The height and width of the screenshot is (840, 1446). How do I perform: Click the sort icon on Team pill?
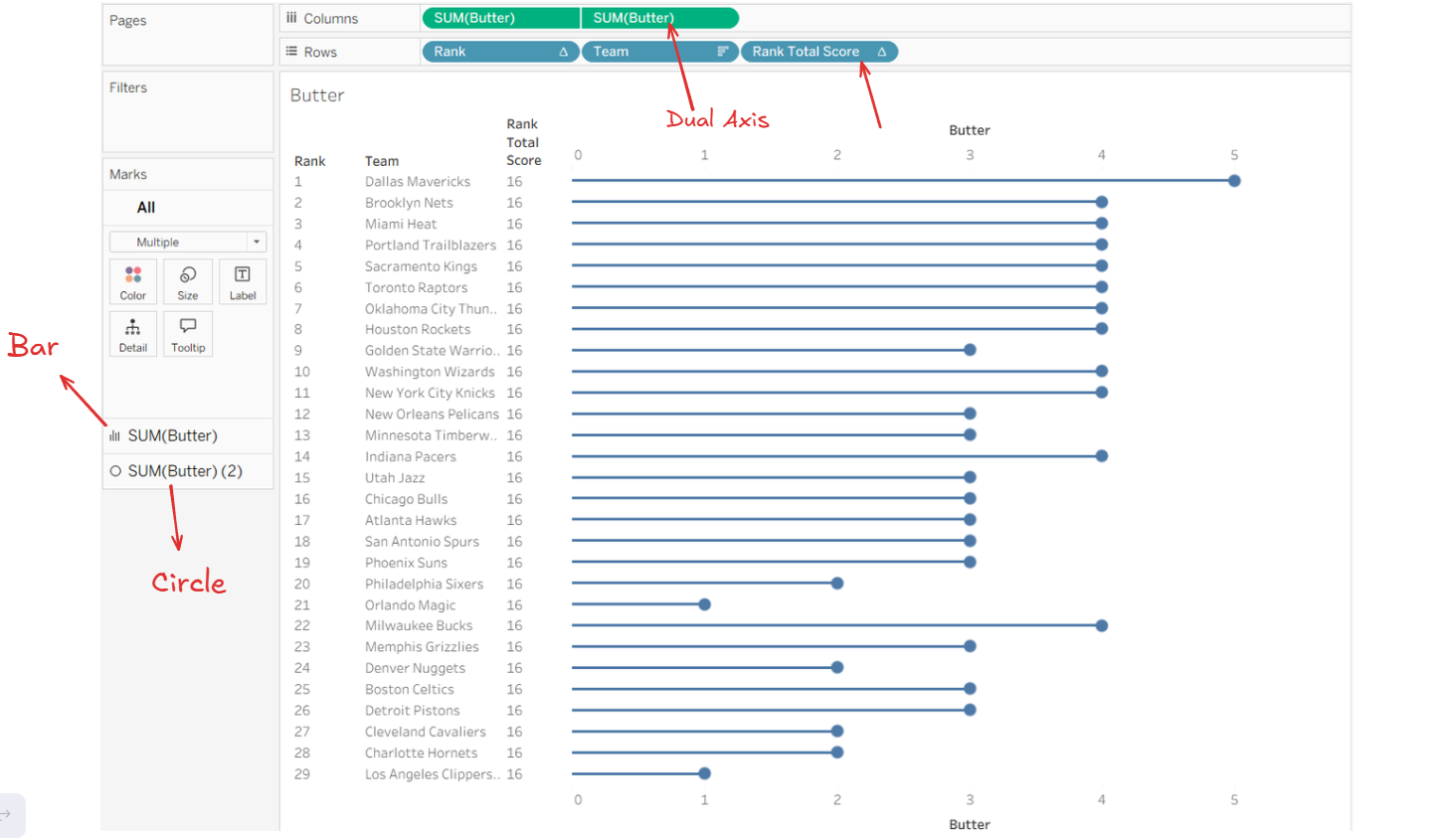point(723,52)
